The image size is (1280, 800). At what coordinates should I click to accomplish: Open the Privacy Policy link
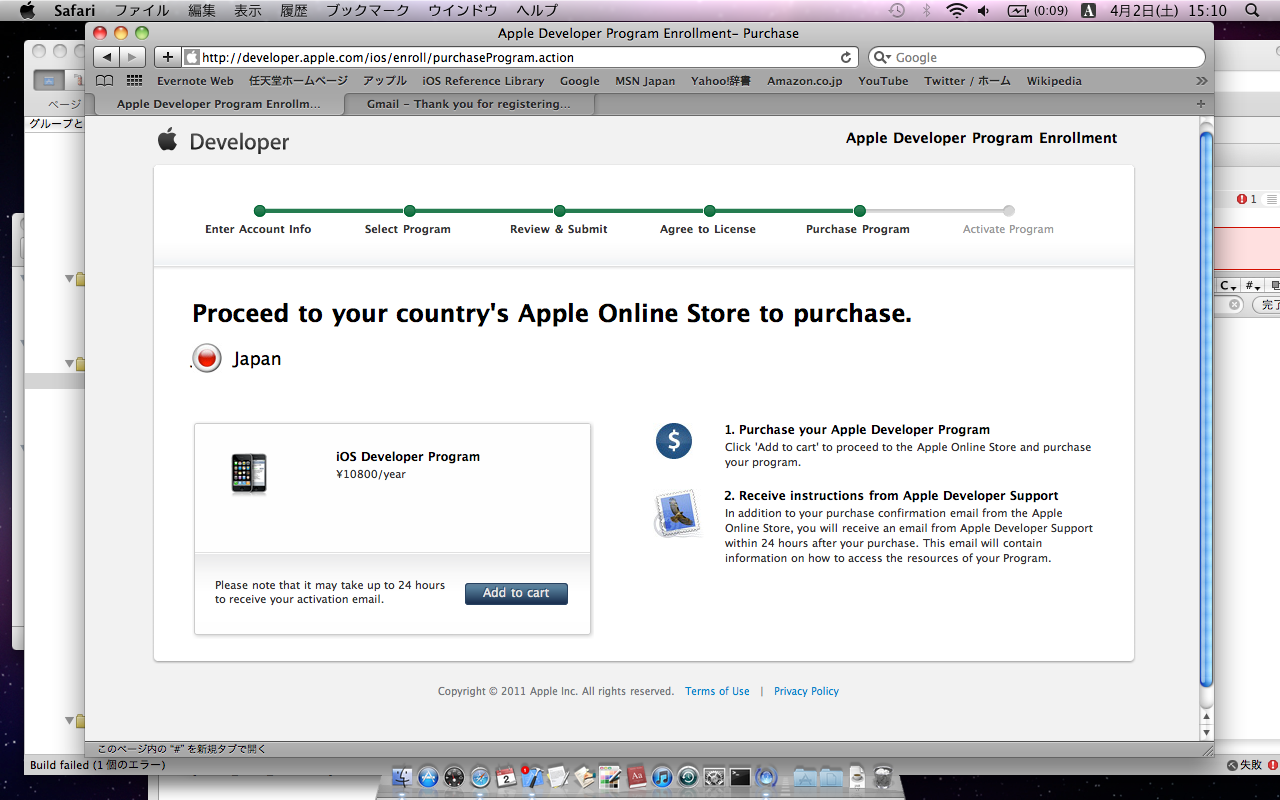(806, 691)
